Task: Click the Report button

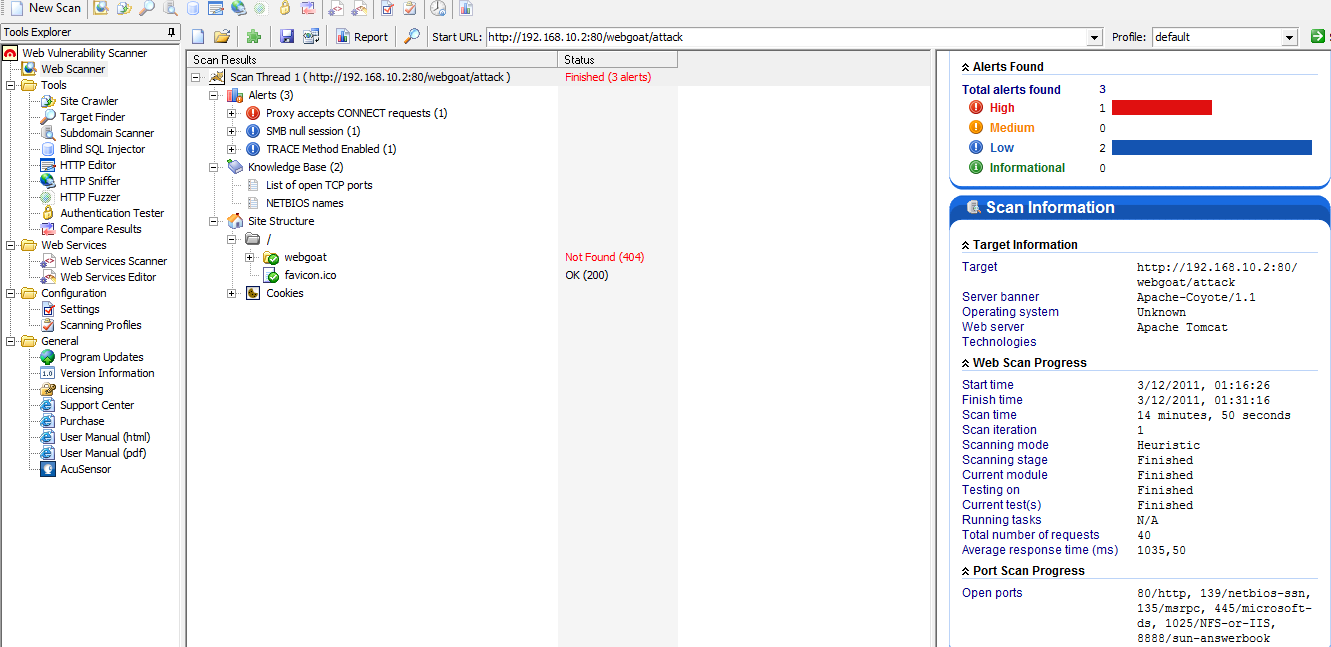Action: [361, 36]
